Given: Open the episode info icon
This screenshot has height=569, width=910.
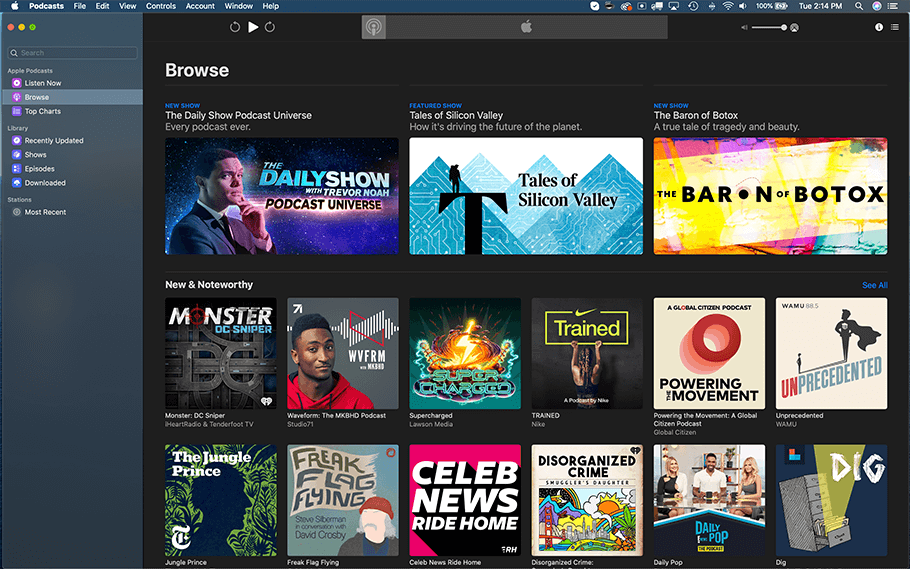Looking at the screenshot, I should pyautogui.click(x=879, y=27).
